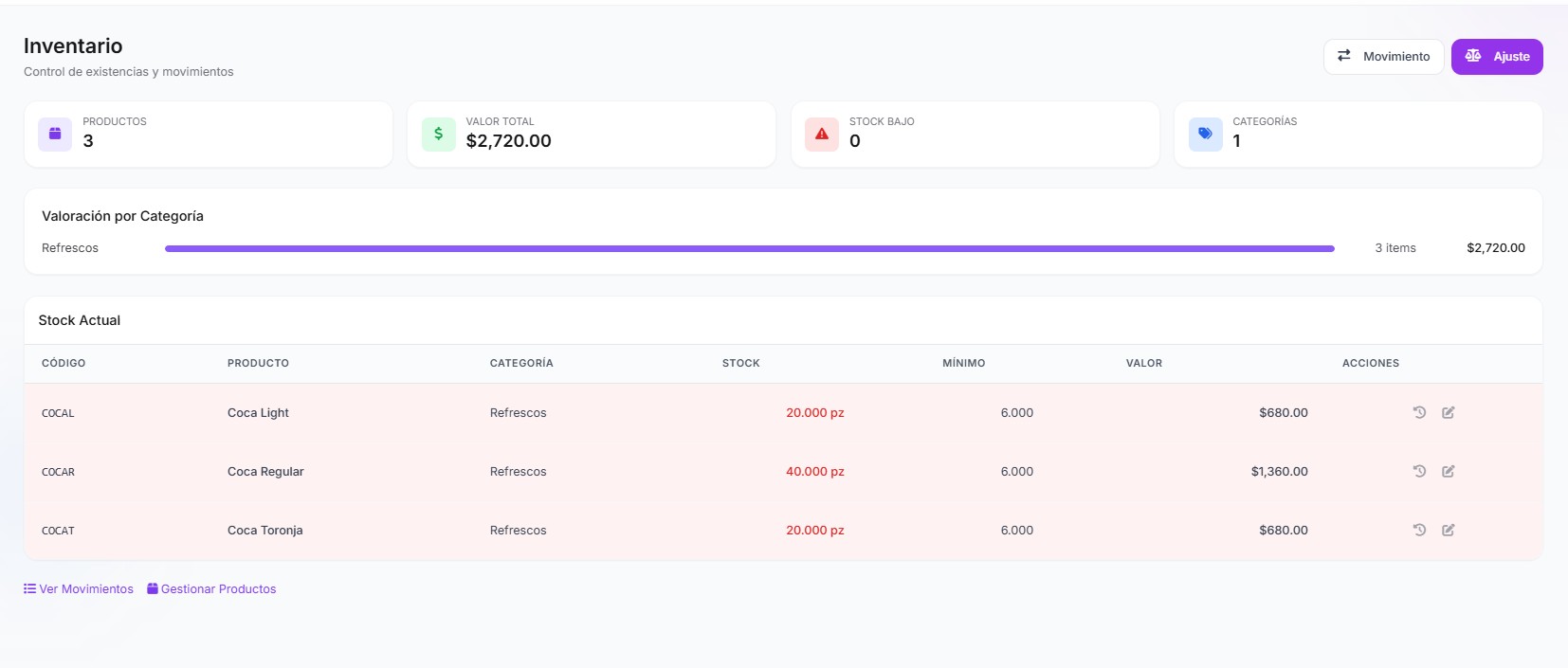Click the Inventario page title

pos(73,45)
